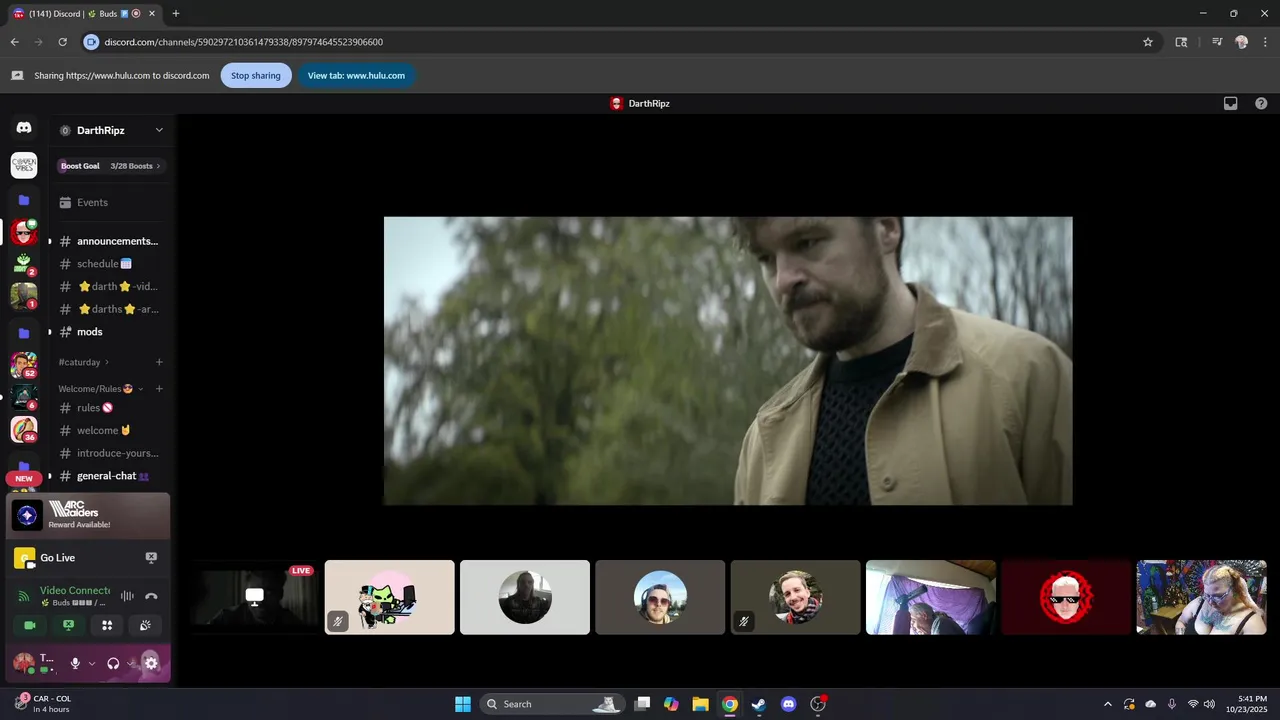Screen dimensions: 1280x720
Task: Open microphone input options arrow
Action: 92,662
